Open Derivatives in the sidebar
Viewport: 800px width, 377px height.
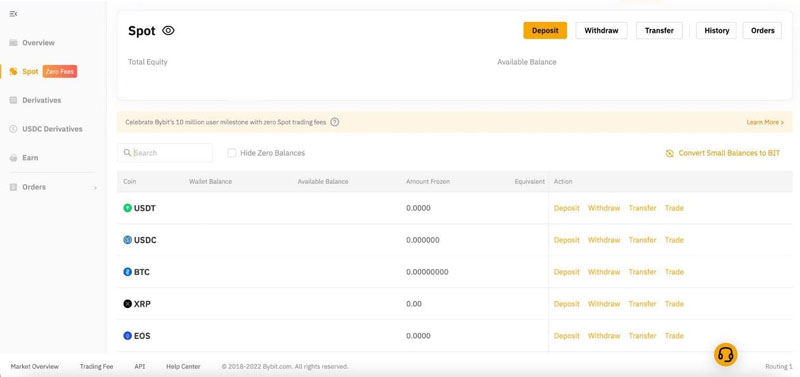[x=42, y=100]
